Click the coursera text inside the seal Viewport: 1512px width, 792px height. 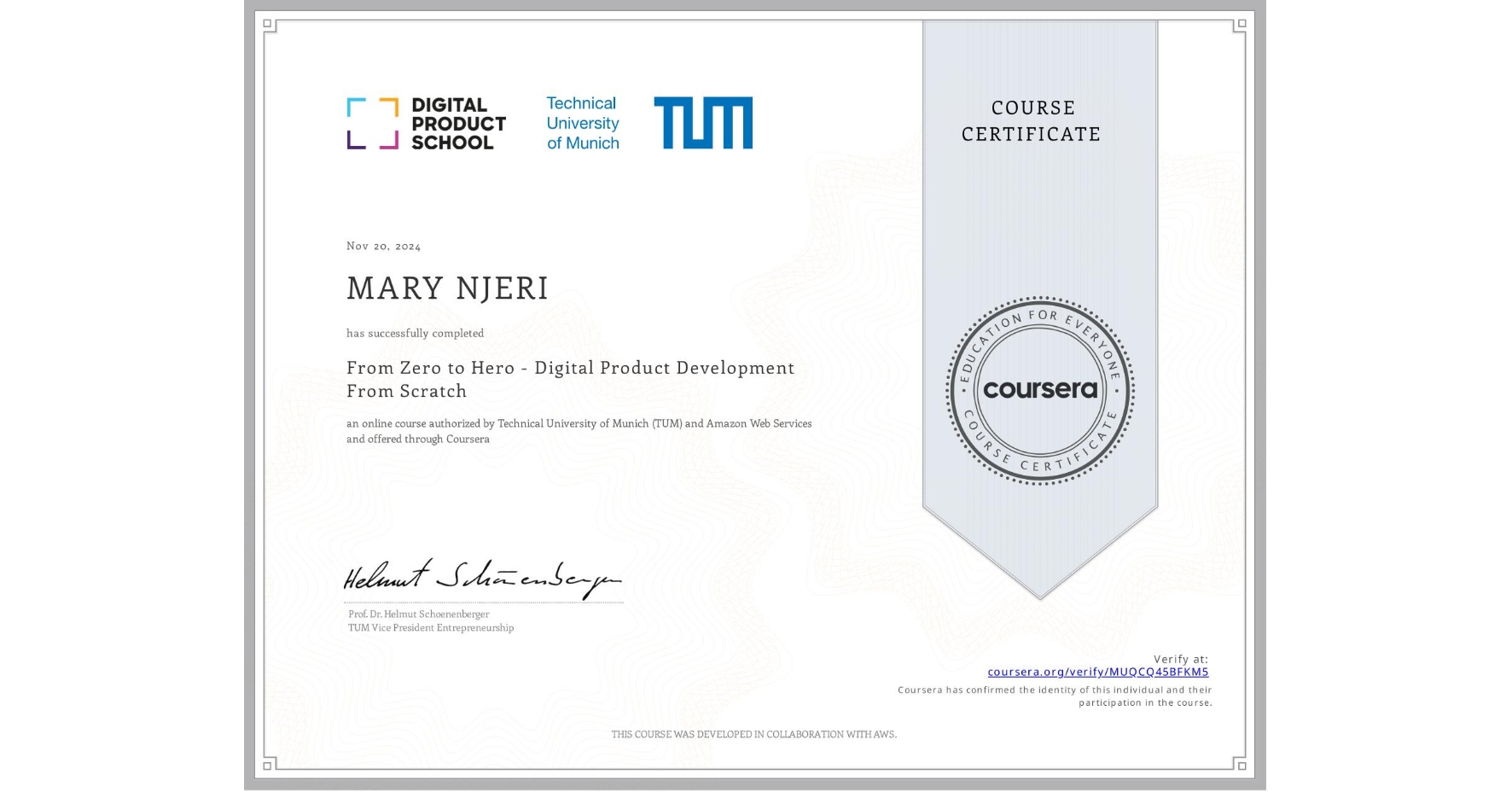pos(1039,389)
